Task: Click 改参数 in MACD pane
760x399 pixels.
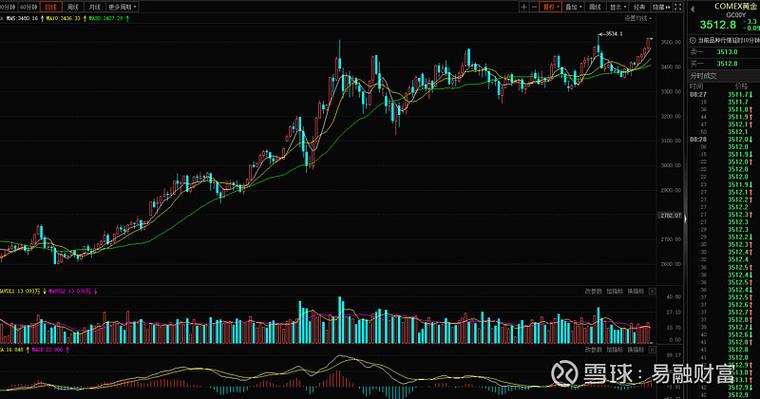Action: 593,350
